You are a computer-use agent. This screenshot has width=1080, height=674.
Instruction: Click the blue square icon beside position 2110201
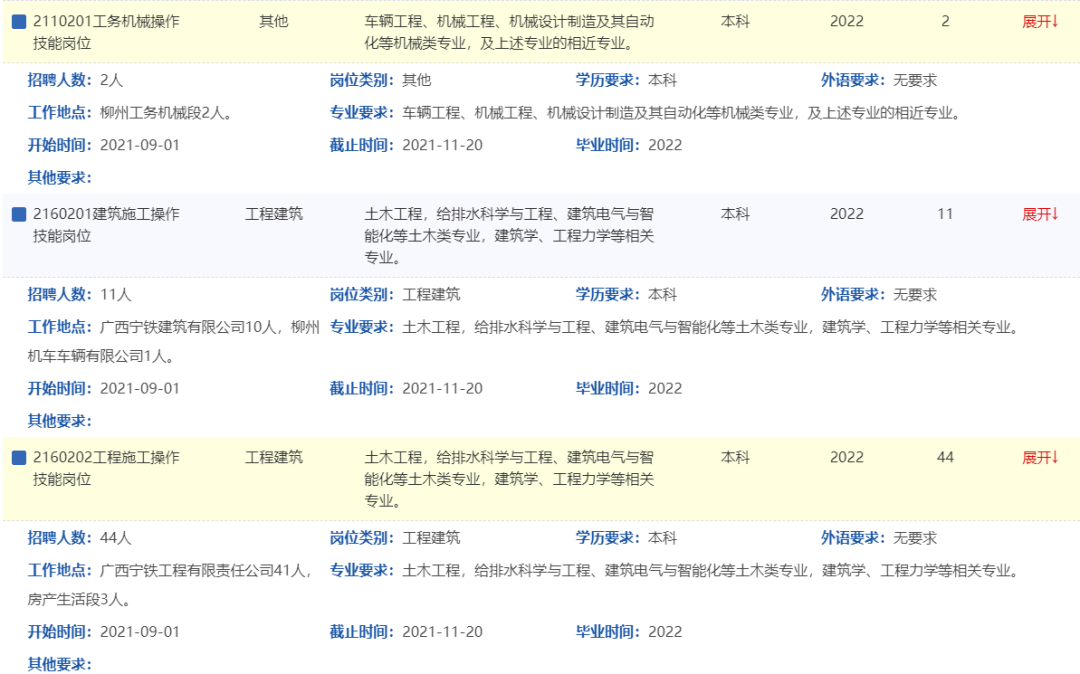coord(19,22)
